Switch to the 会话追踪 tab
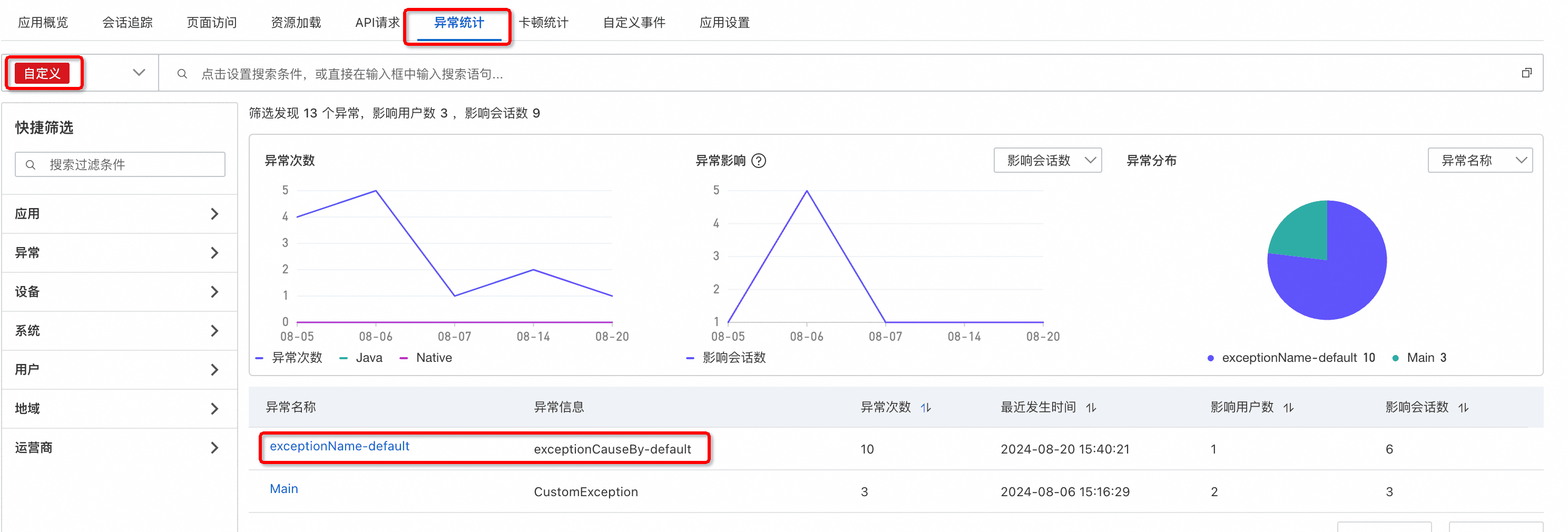The image size is (1568, 532). (127, 23)
